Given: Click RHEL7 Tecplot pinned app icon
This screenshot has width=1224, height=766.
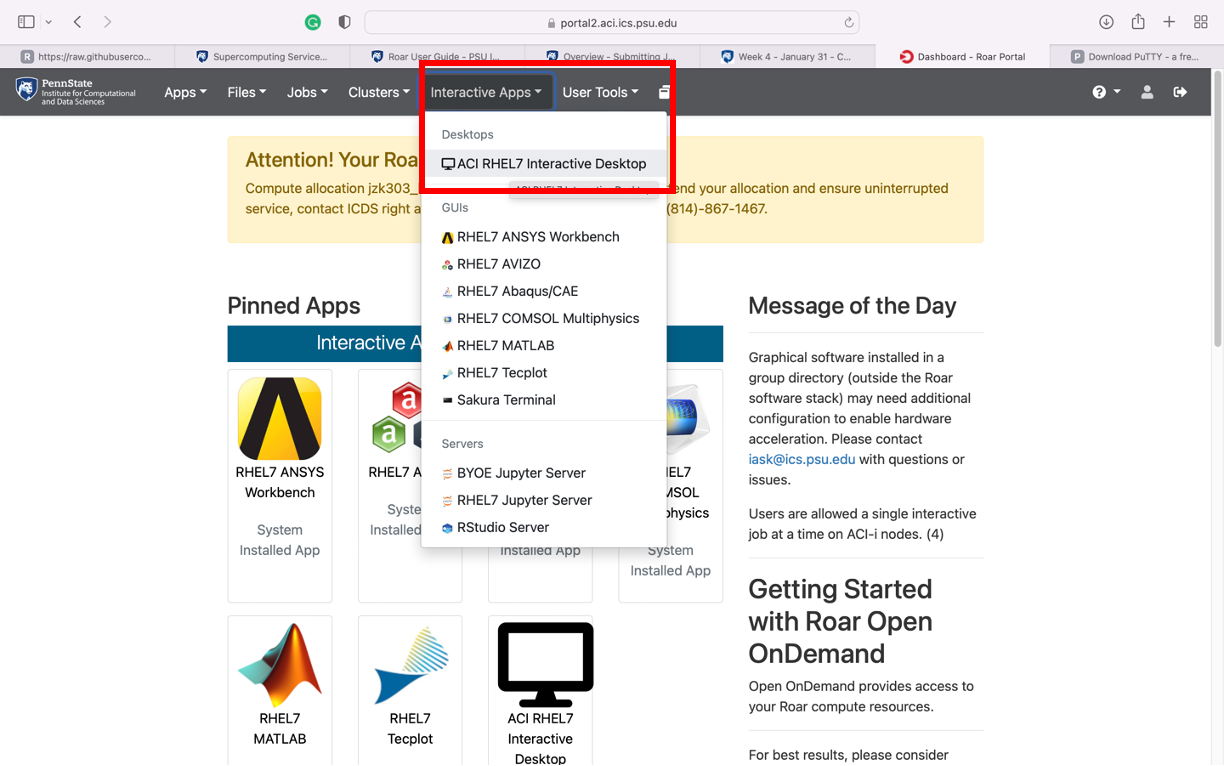Looking at the screenshot, I should (410, 665).
